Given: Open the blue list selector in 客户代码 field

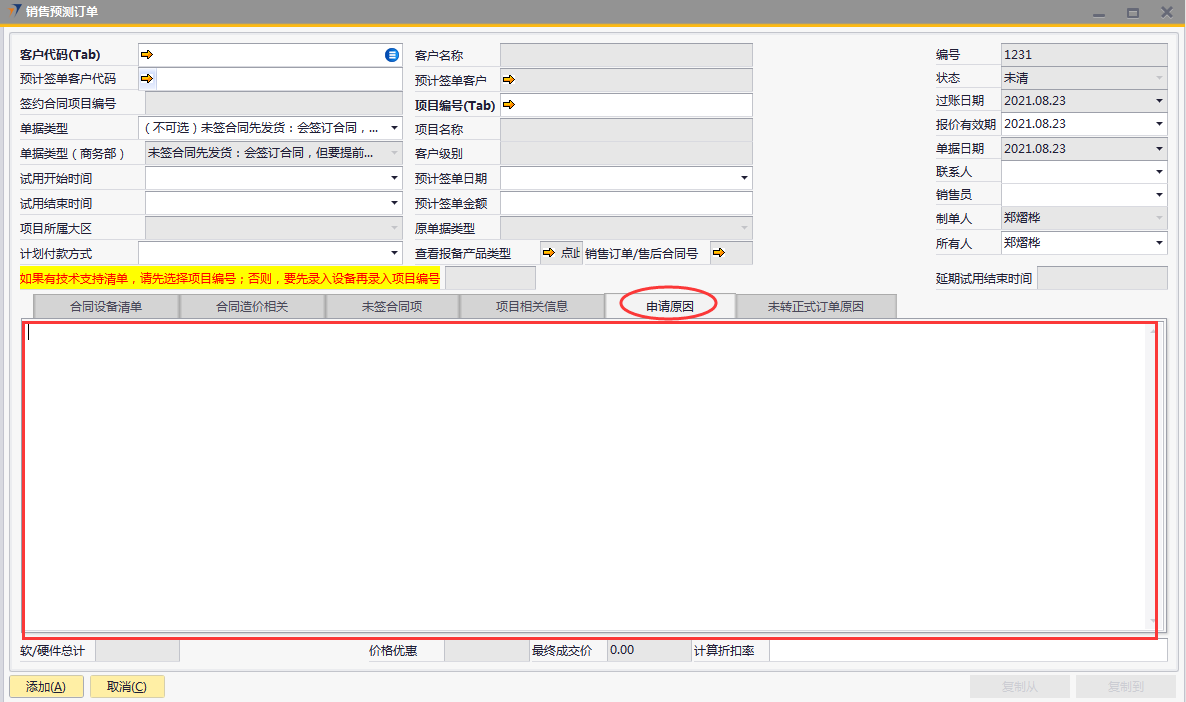Looking at the screenshot, I should [x=392, y=55].
